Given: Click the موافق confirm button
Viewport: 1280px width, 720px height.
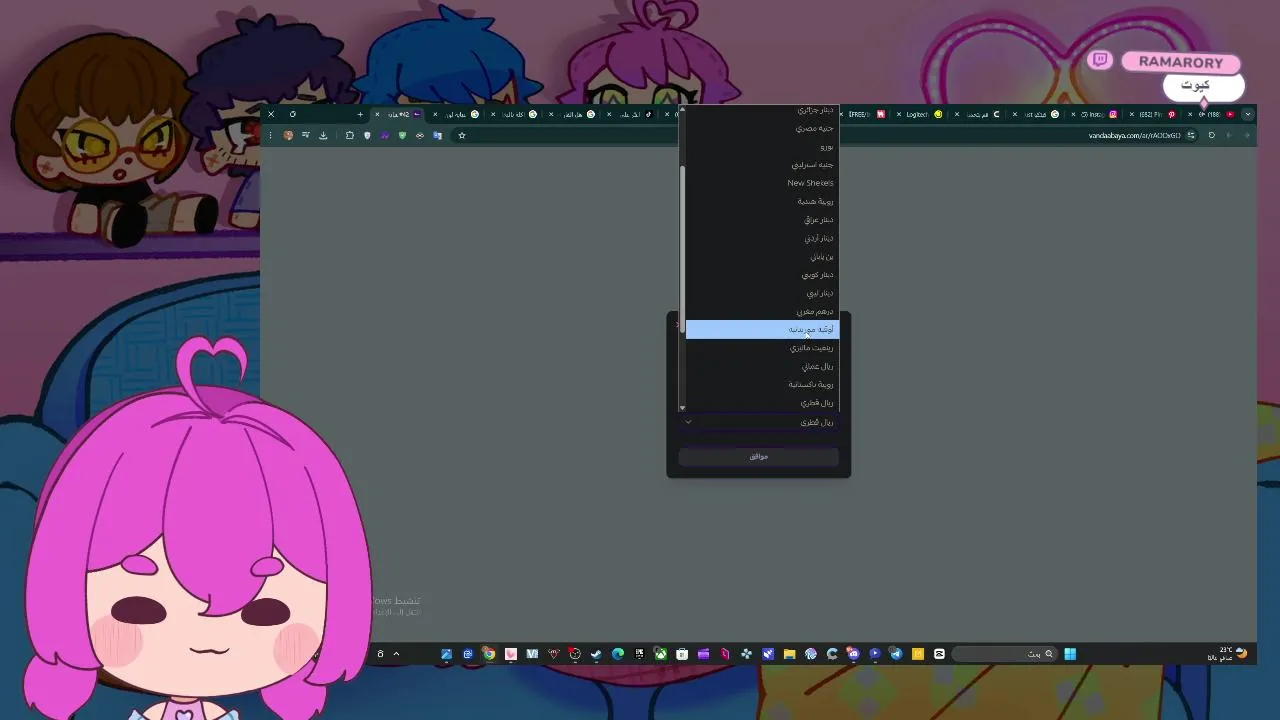Looking at the screenshot, I should pos(758,456).
